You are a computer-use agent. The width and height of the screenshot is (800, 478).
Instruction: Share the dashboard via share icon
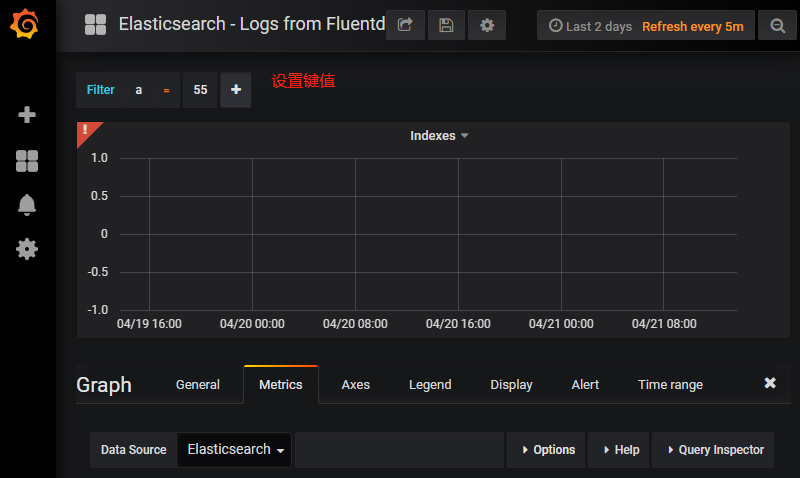tap(405, 25)
